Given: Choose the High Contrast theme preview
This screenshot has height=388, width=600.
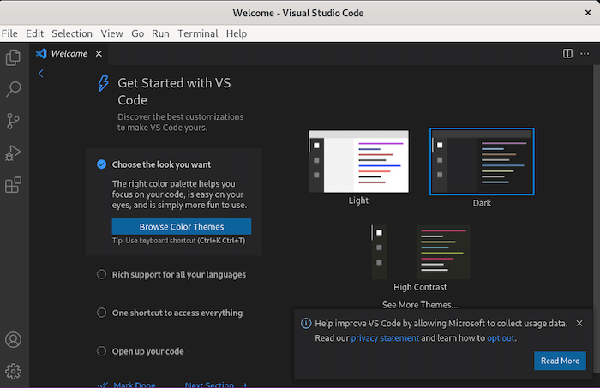Looking at the screenshot, I should click(x=421, y=252).
